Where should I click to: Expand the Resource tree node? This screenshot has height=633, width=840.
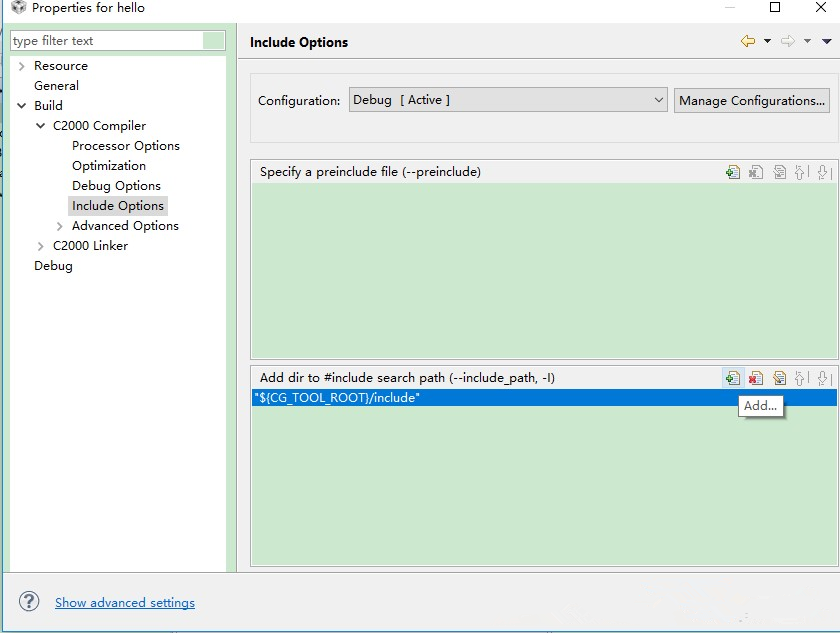pos(21,66)
